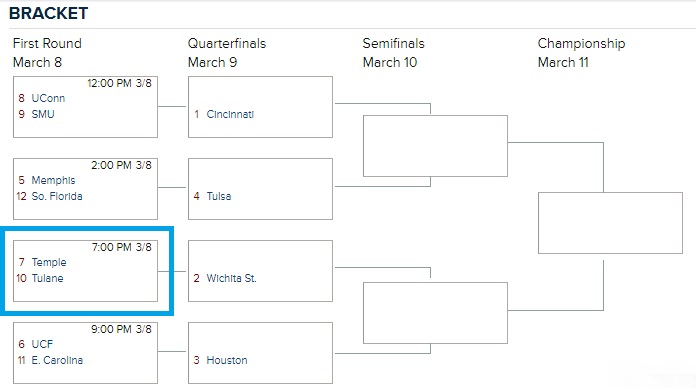Select Cincinnati in the quarterfinals
This screenshot has width=696, height=388.
[x=230, y=114]
